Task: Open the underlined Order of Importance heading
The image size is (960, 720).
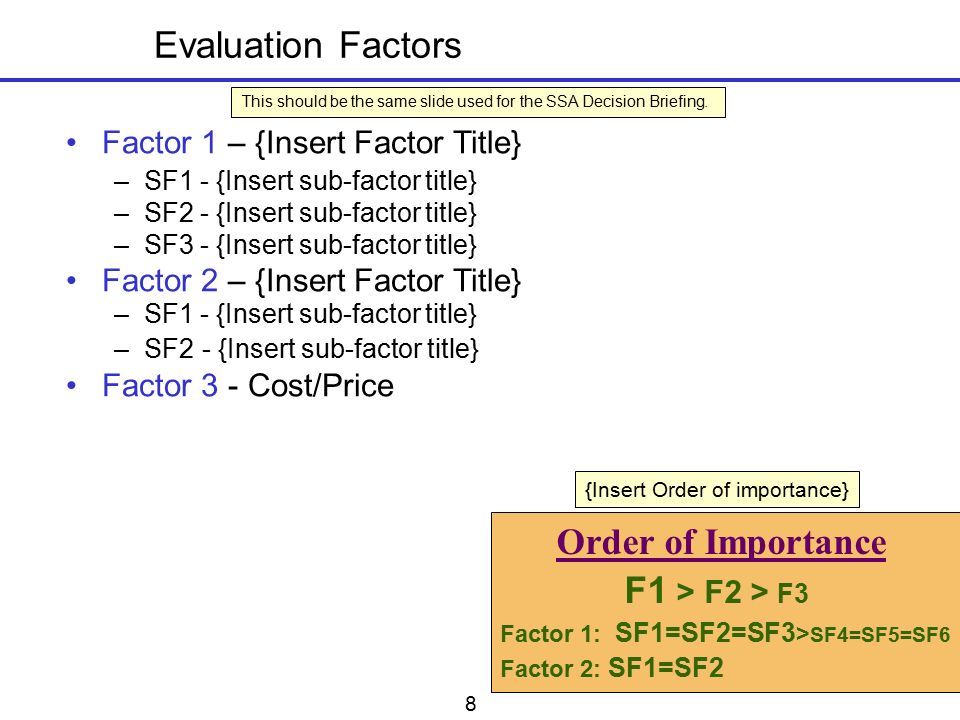Action: pos(721,542)
